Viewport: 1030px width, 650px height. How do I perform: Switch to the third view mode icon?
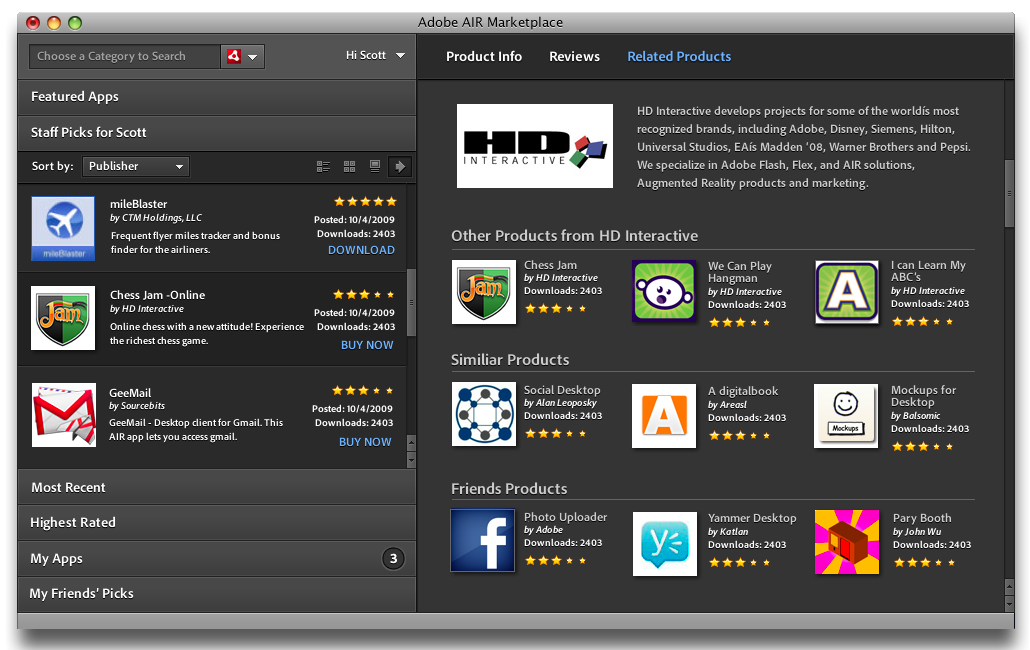click(374, 167)
